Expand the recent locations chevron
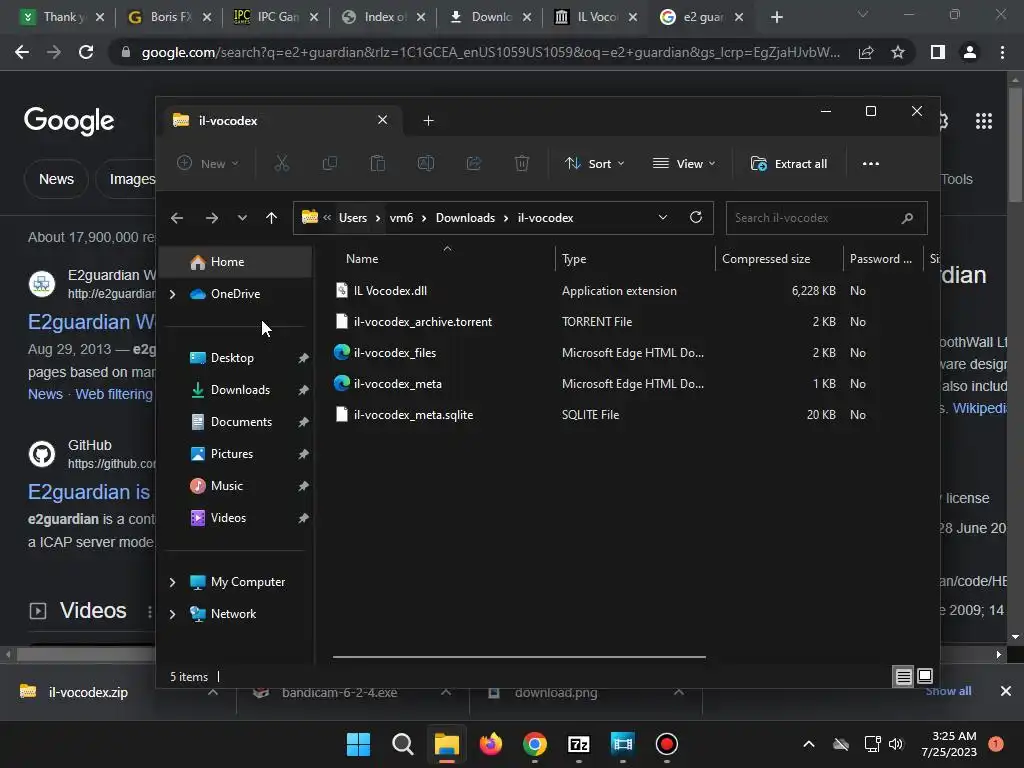Screen dimensions: 1024x768 click(x=242, y=218)
